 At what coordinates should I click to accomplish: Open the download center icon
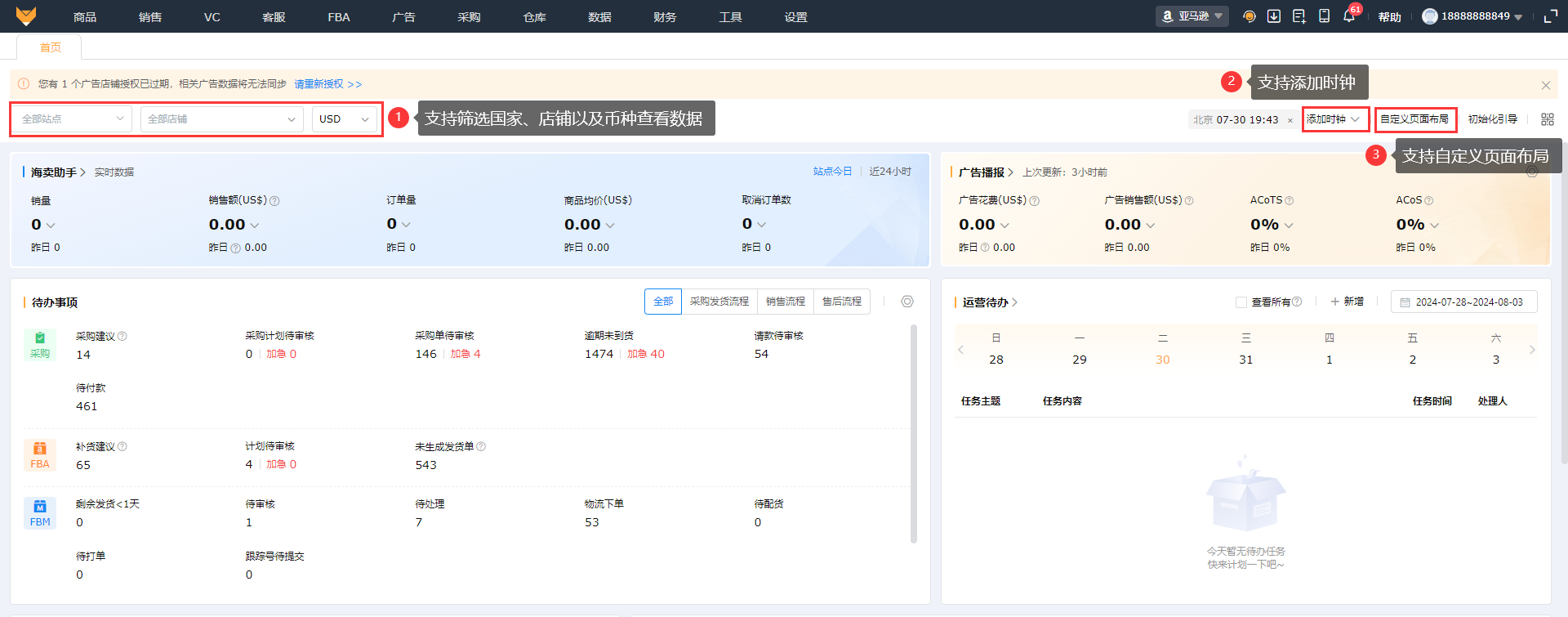[x=1273, y=16]
